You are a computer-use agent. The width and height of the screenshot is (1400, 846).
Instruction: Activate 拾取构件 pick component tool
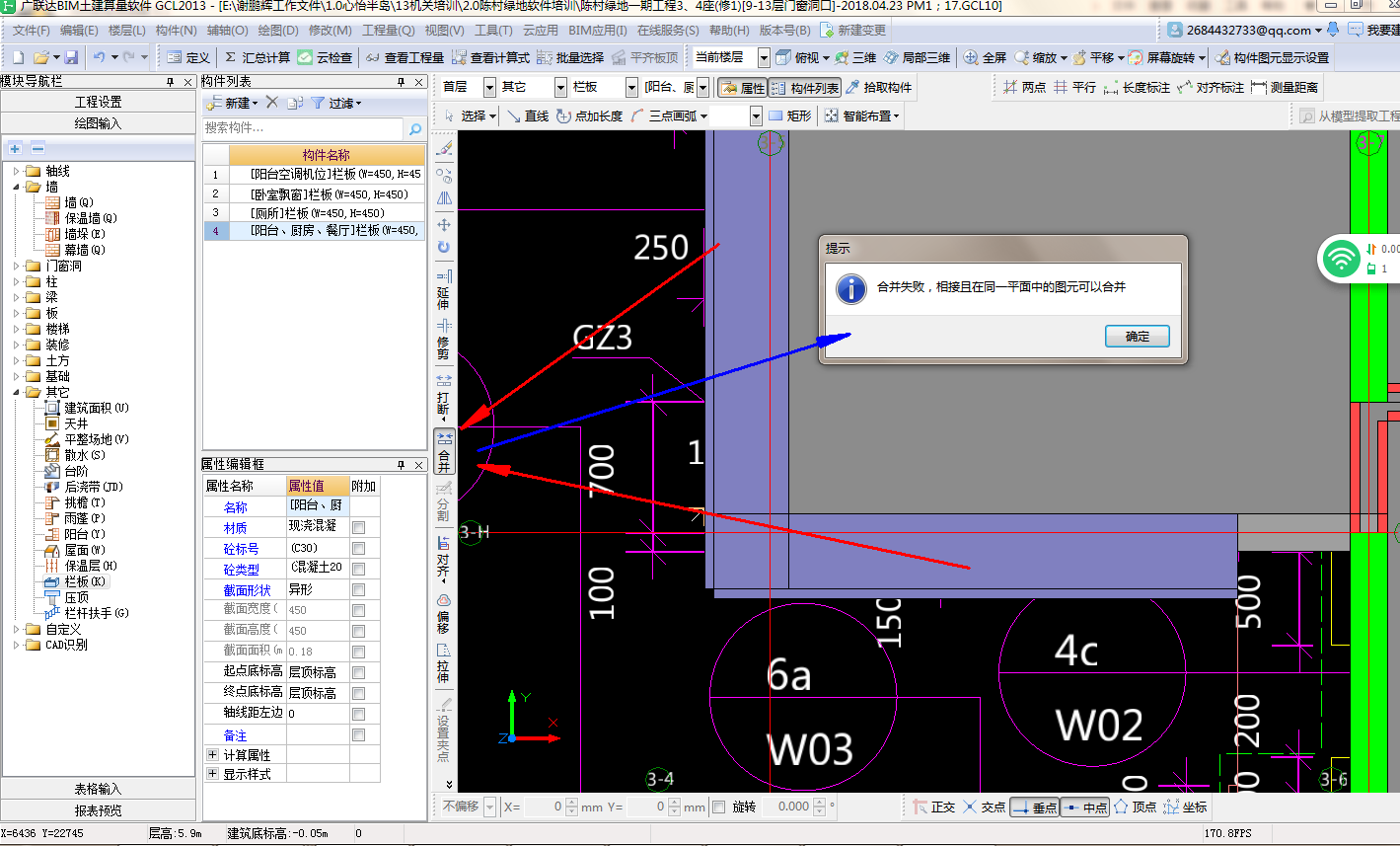[x=879, y=88]
